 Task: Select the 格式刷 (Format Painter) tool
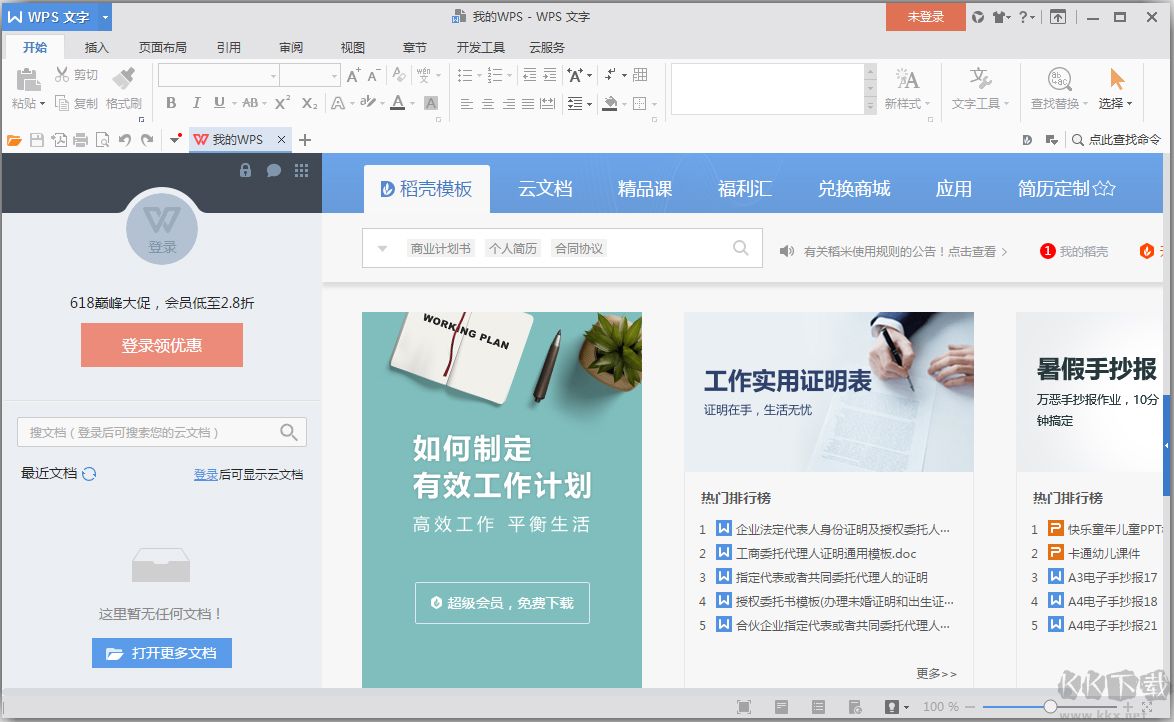(x=126, y=76)
